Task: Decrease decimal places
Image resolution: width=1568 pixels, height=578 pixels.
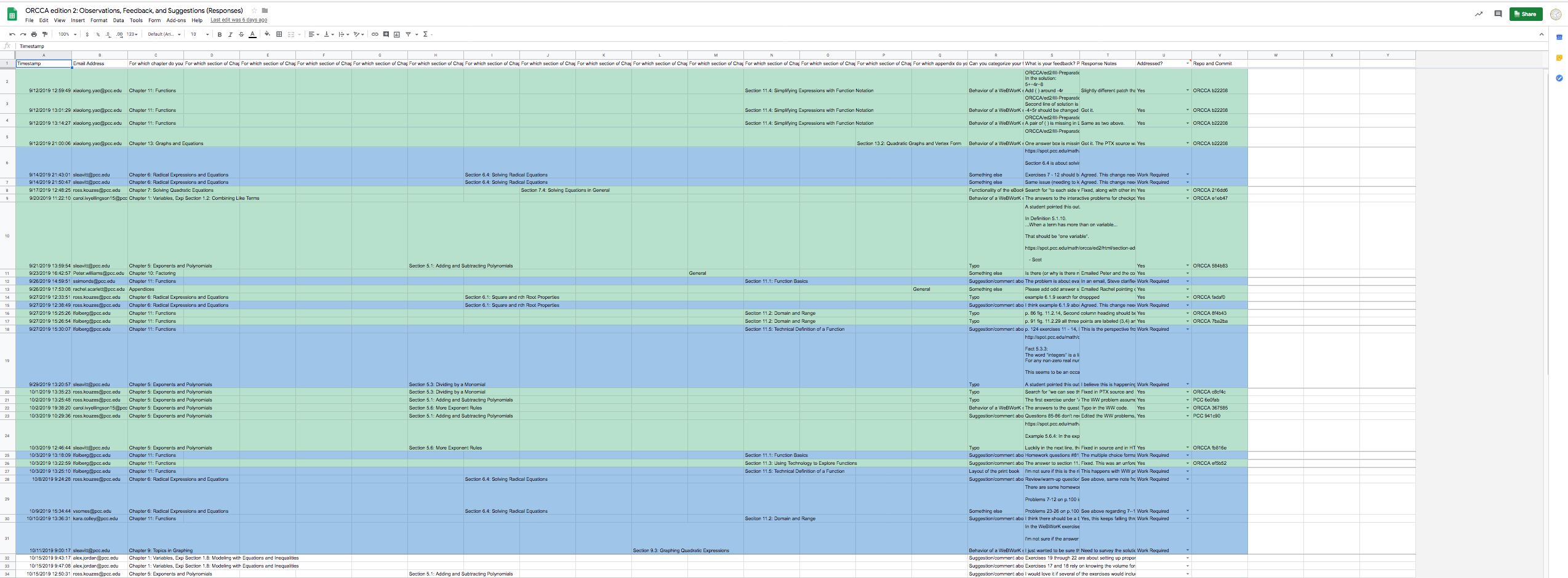Action: pyautogui.click(x=108, y=34)
